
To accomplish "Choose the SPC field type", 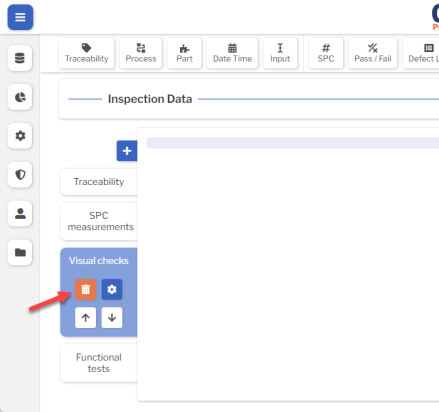I will (x=326, y=53).
